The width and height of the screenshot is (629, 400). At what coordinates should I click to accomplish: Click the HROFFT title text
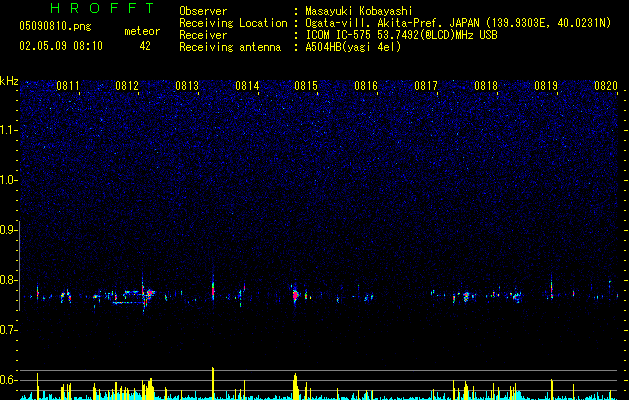tap(103, 8)
